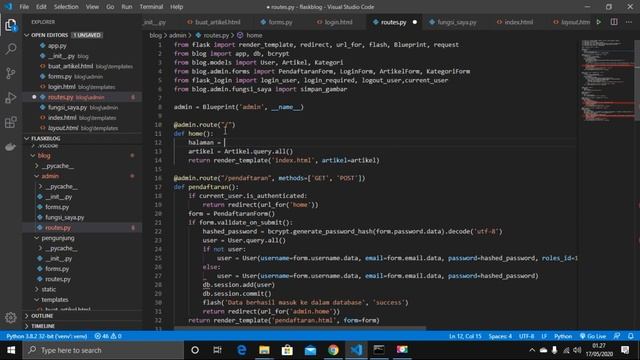Change encoding via UTF-8 status item
The width and height of the screenshot is (640, 360).
pyautogui.click(x=526, y=336)
